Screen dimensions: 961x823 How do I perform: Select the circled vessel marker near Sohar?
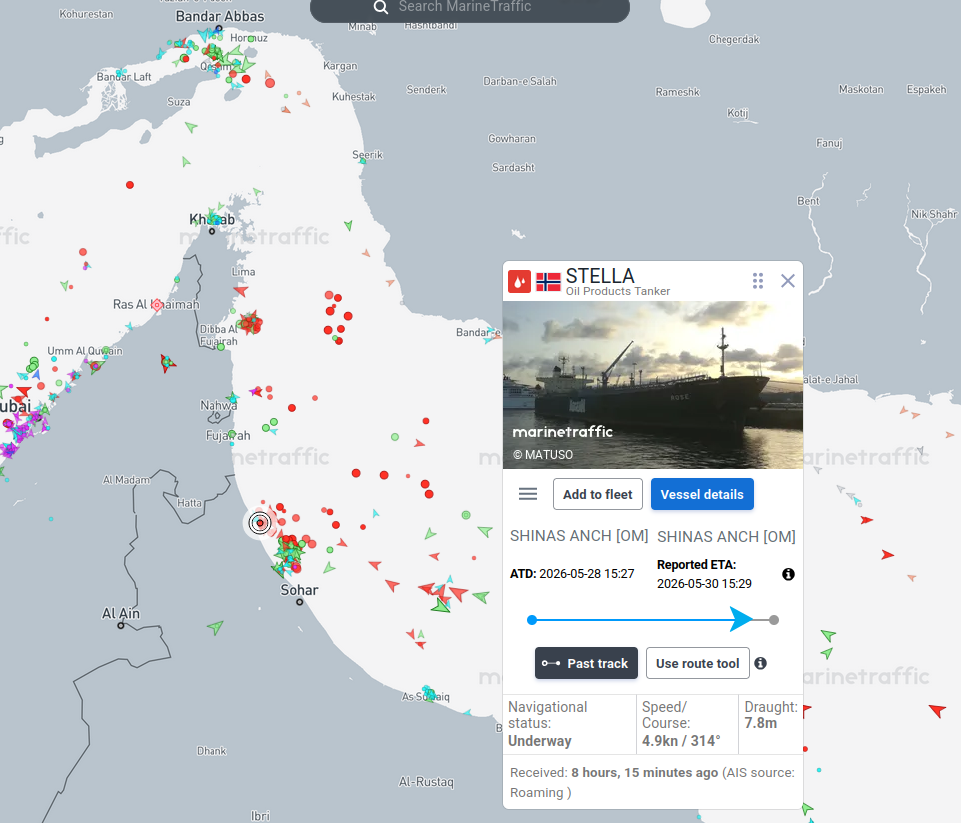pyautogui.click(x=260, y=523)
